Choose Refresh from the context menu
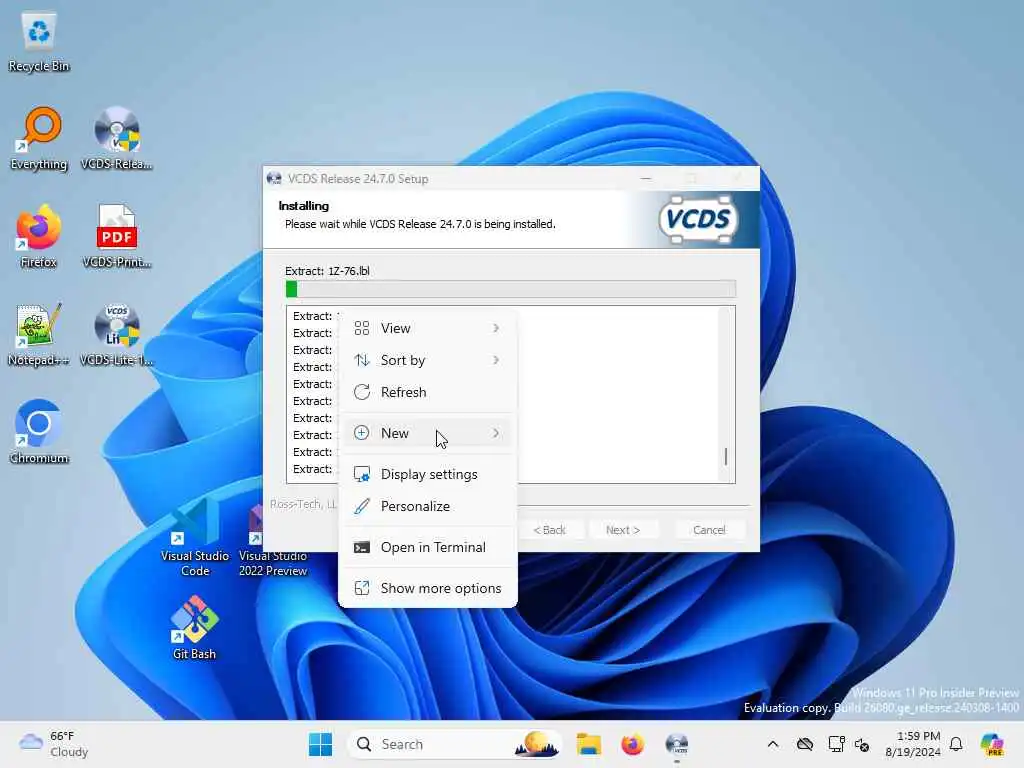 click(x=427, y=392)
